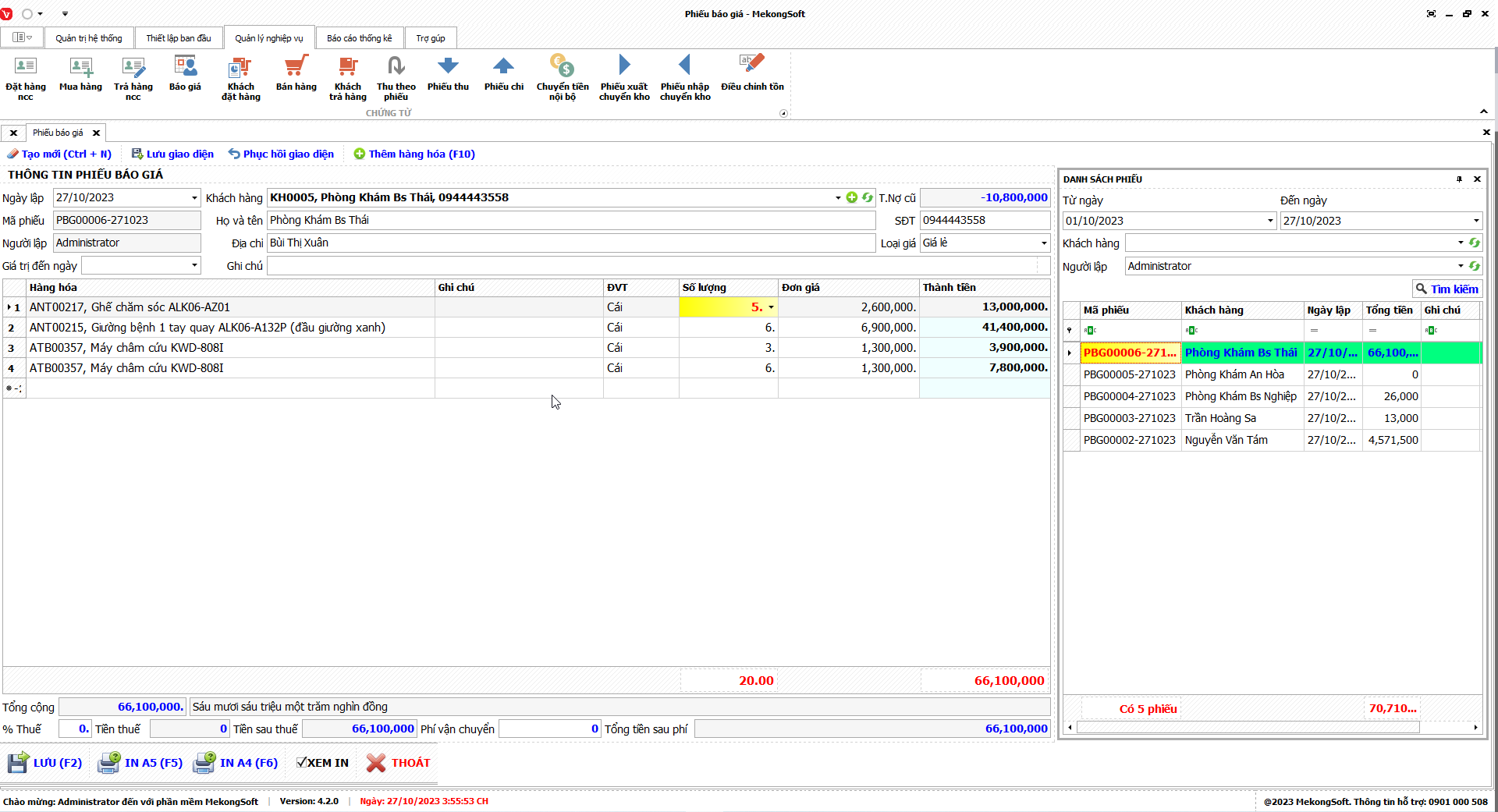Toggle the XEM IN checkbox
The height and width of the screenshot is (812, 1498).
(x=302, y=763)
